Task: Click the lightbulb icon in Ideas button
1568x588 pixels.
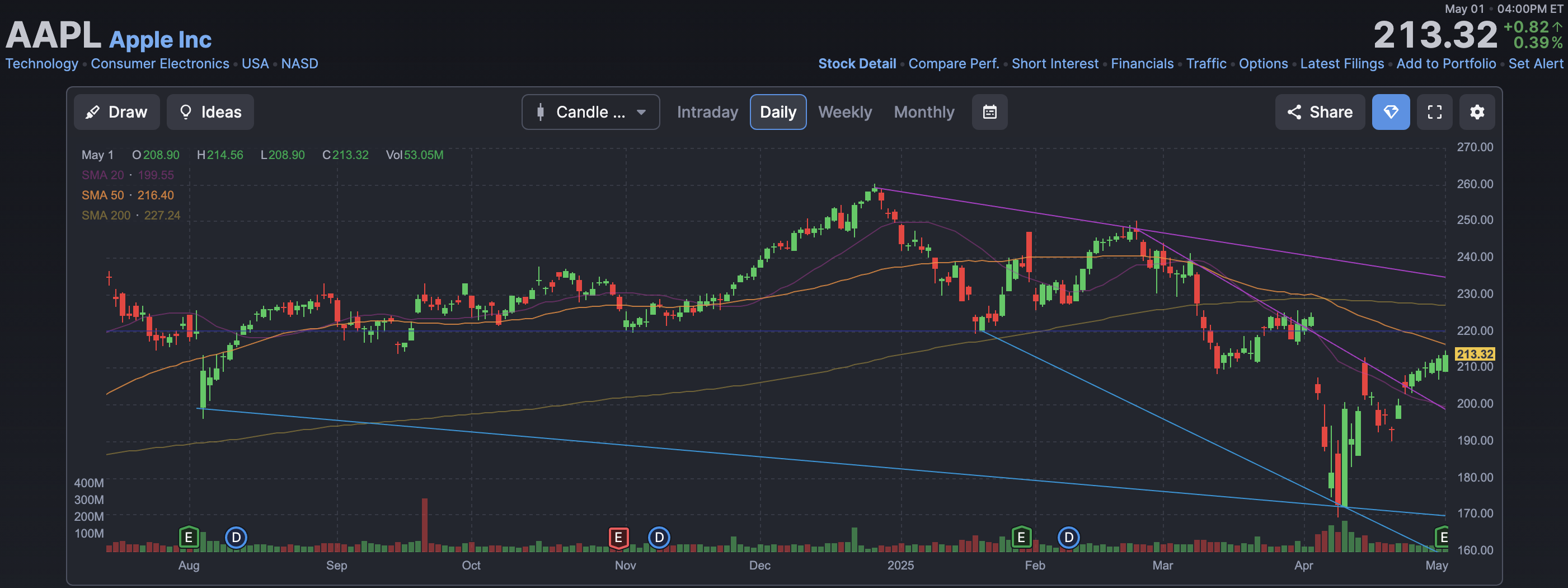Action: click(186, 112)
